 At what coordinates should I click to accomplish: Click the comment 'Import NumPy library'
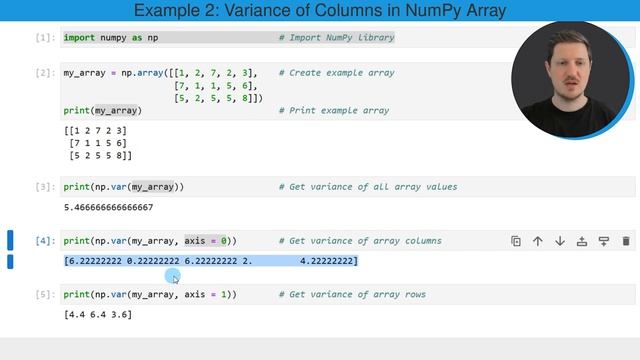[337, 38]
